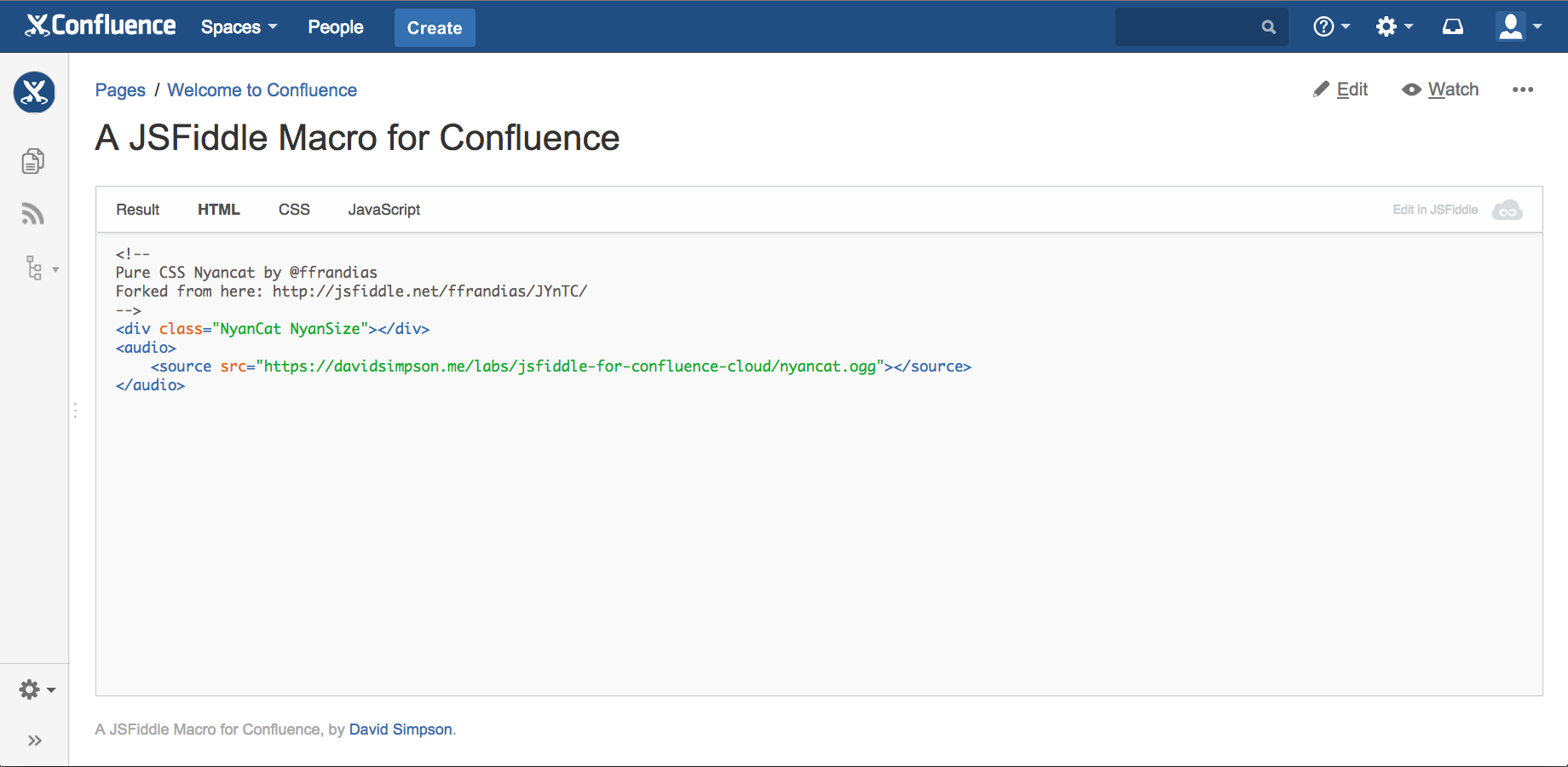Switch to the Result tab
Screen dimensions: 1568x767
tap(138, 210)
